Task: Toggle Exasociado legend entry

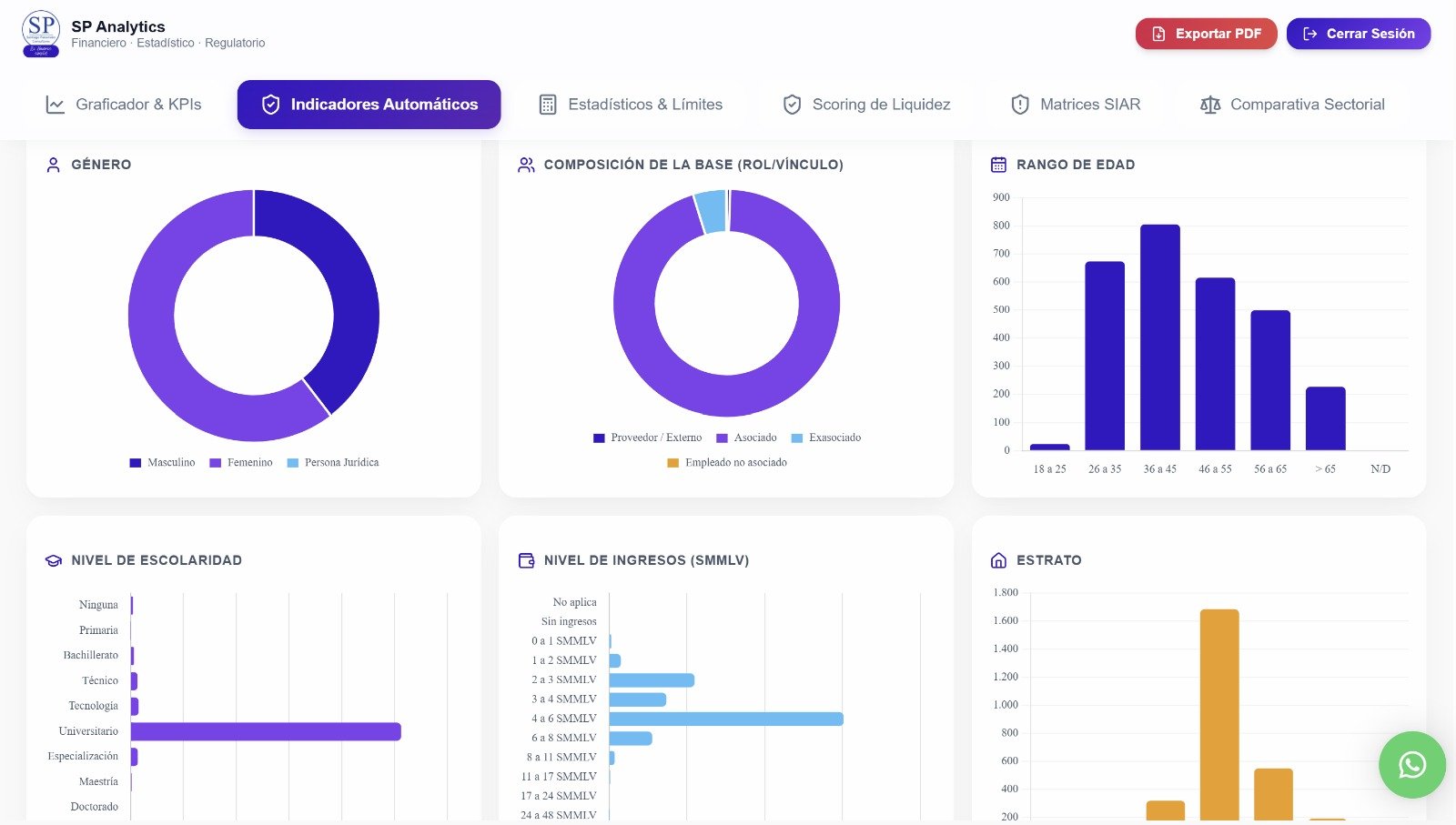Action: coord(826,438)
